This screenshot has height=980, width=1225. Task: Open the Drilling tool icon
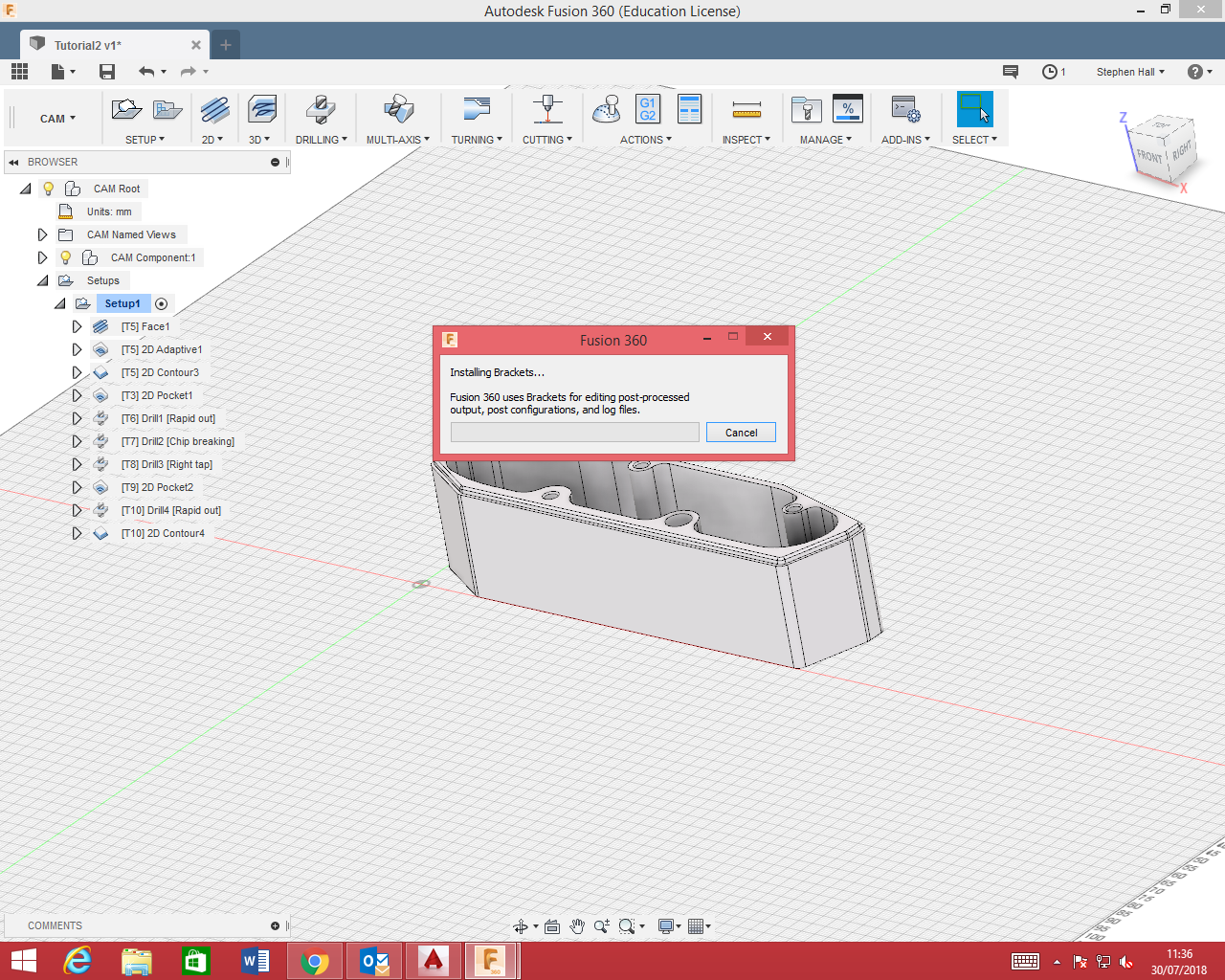tap(321, 110)
